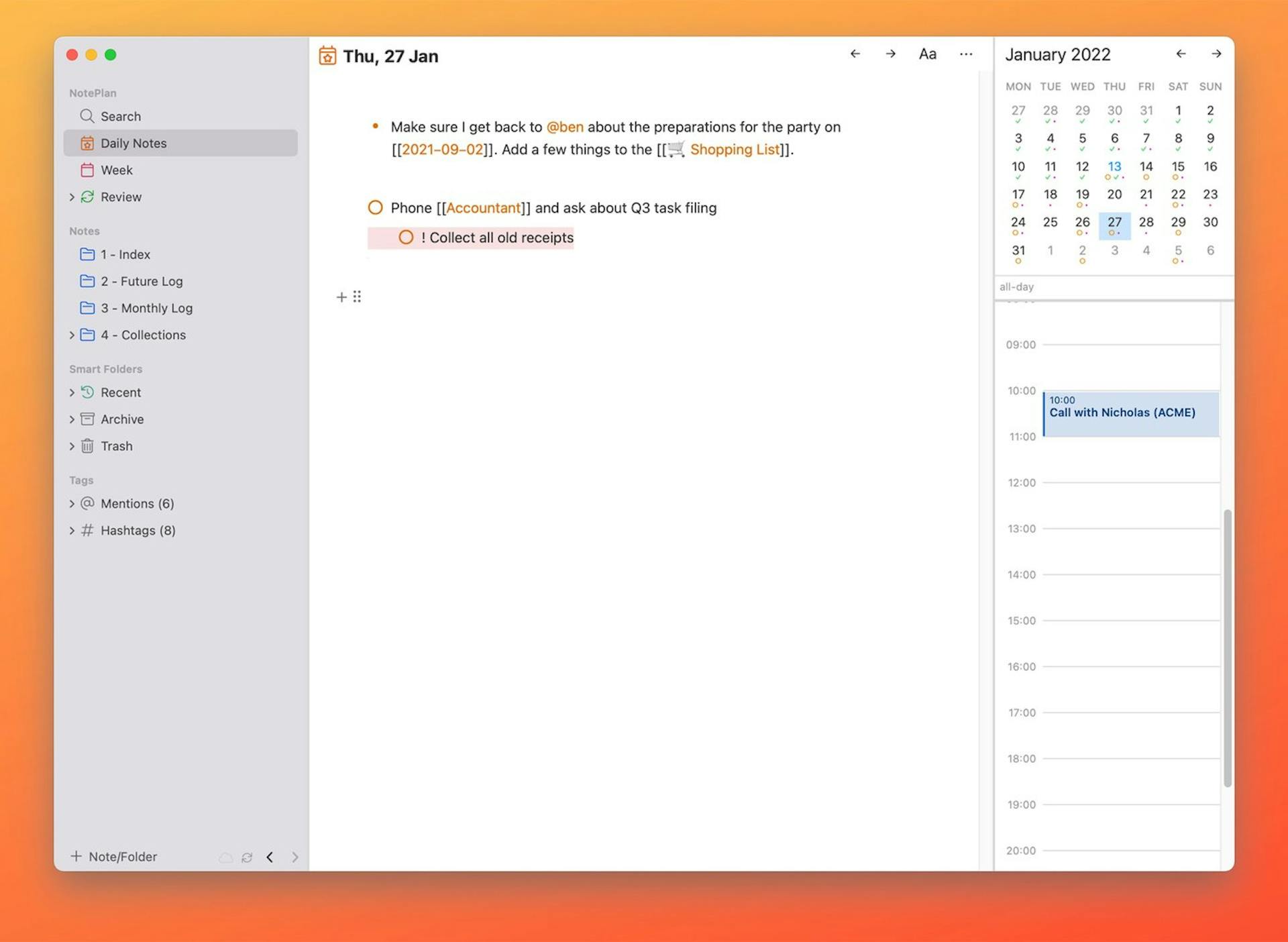Open the more options ellipsis menu
Image resolution: width=1288 pixels, height=942 pixels.
click(x=965, y=54)
